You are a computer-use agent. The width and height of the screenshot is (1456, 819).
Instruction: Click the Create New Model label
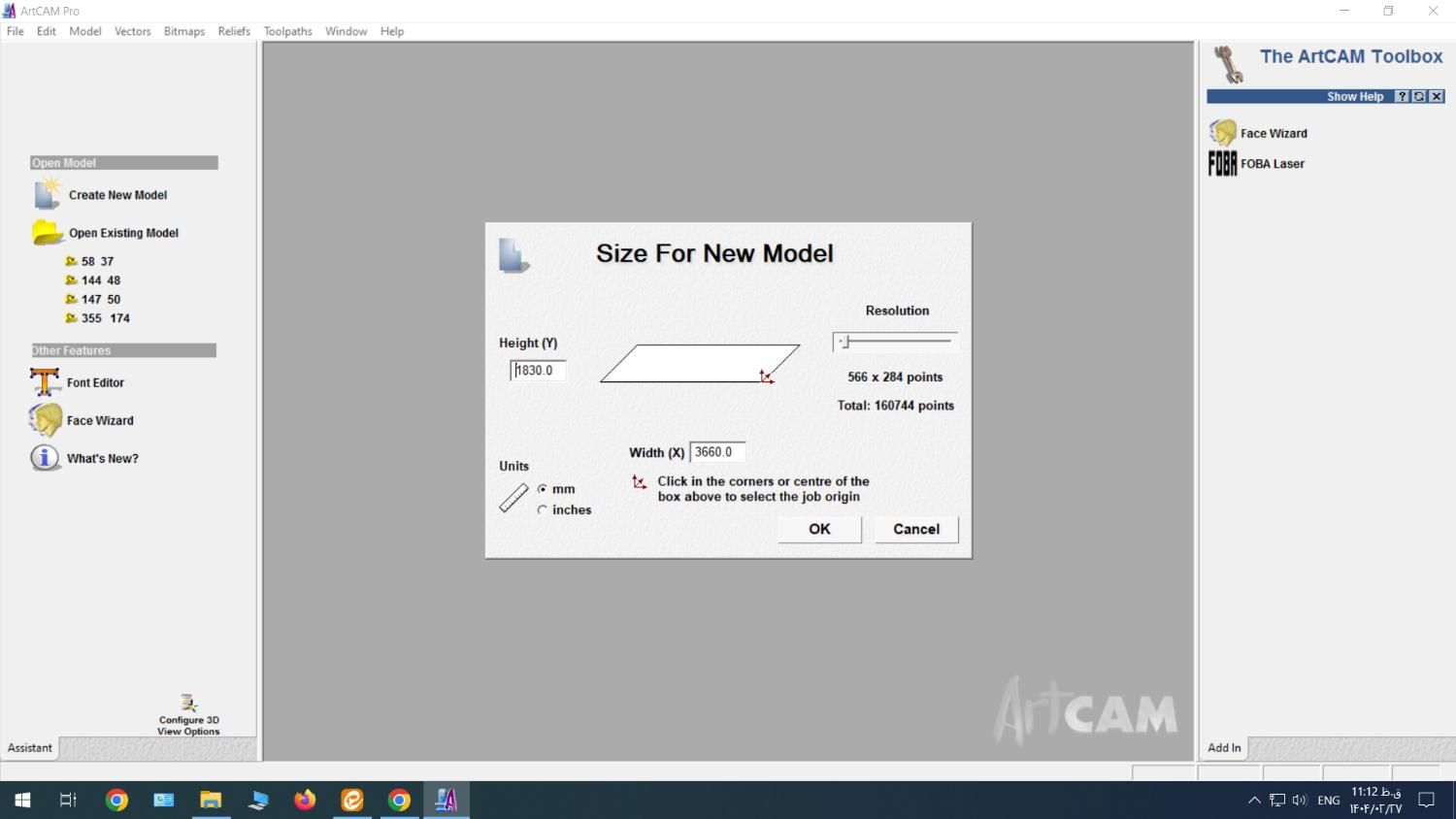pos(117,195)
